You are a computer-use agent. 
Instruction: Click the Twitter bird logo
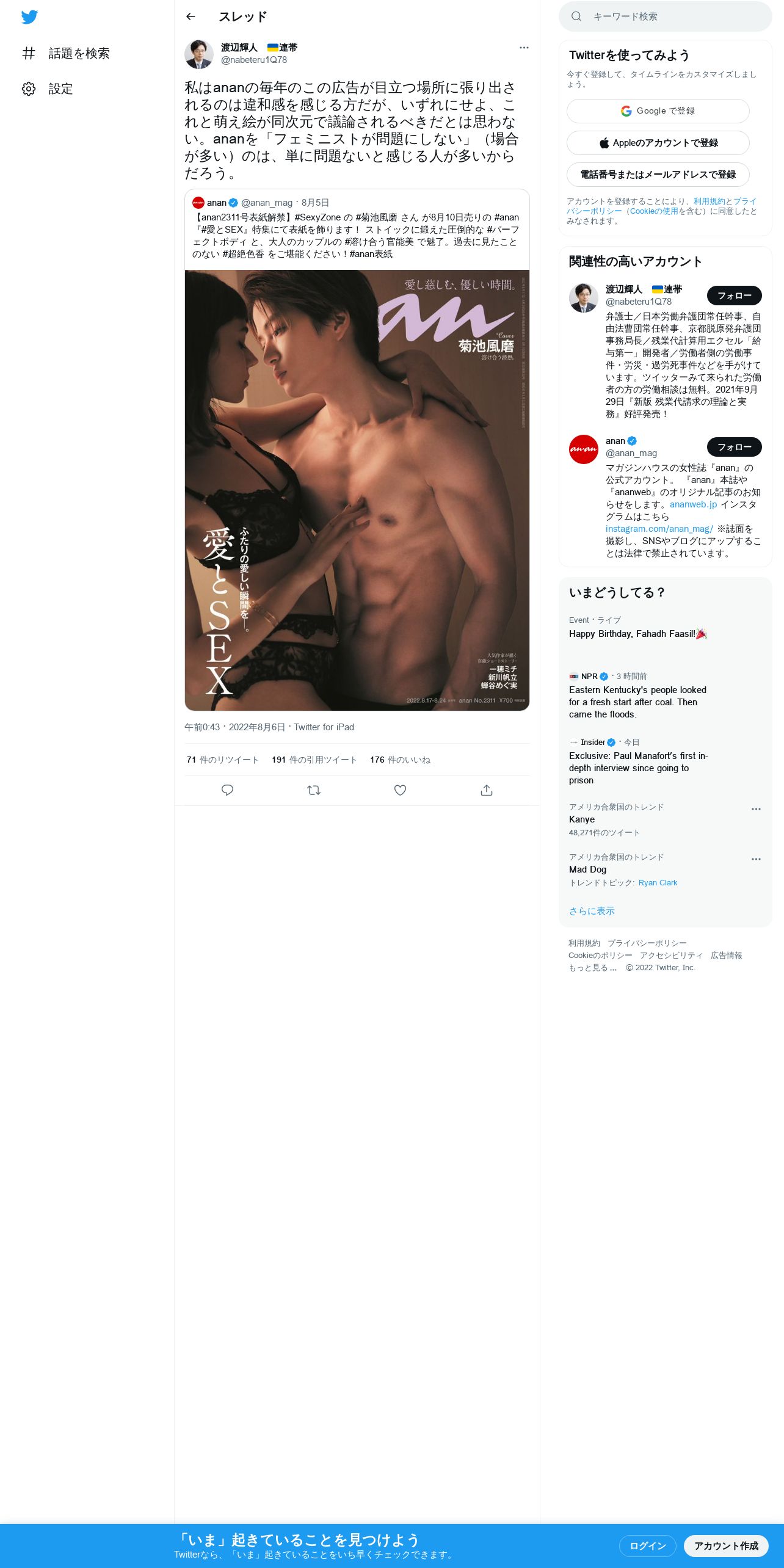[29, 17]
